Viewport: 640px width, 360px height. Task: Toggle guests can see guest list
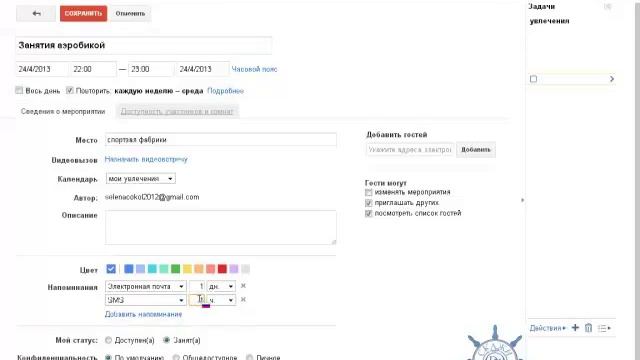[369, 213]
